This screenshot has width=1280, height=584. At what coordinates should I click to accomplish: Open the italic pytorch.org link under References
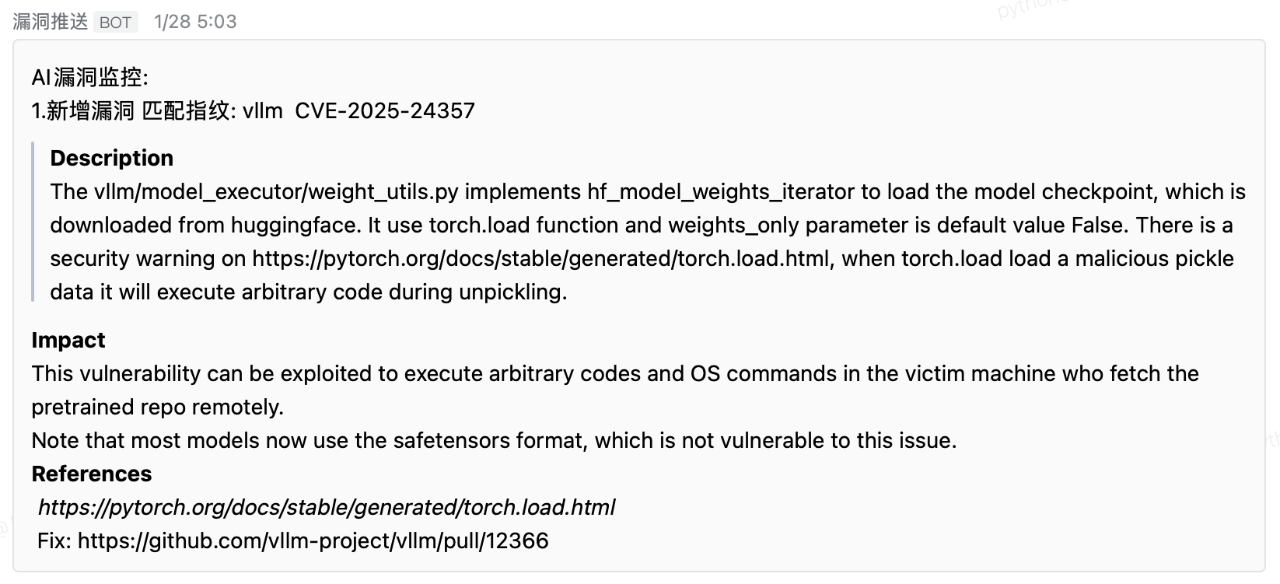point(326,508)
